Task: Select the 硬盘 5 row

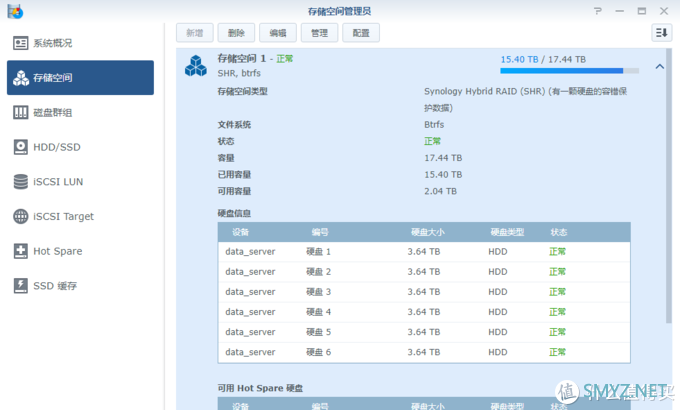Action: click(424, 332)
